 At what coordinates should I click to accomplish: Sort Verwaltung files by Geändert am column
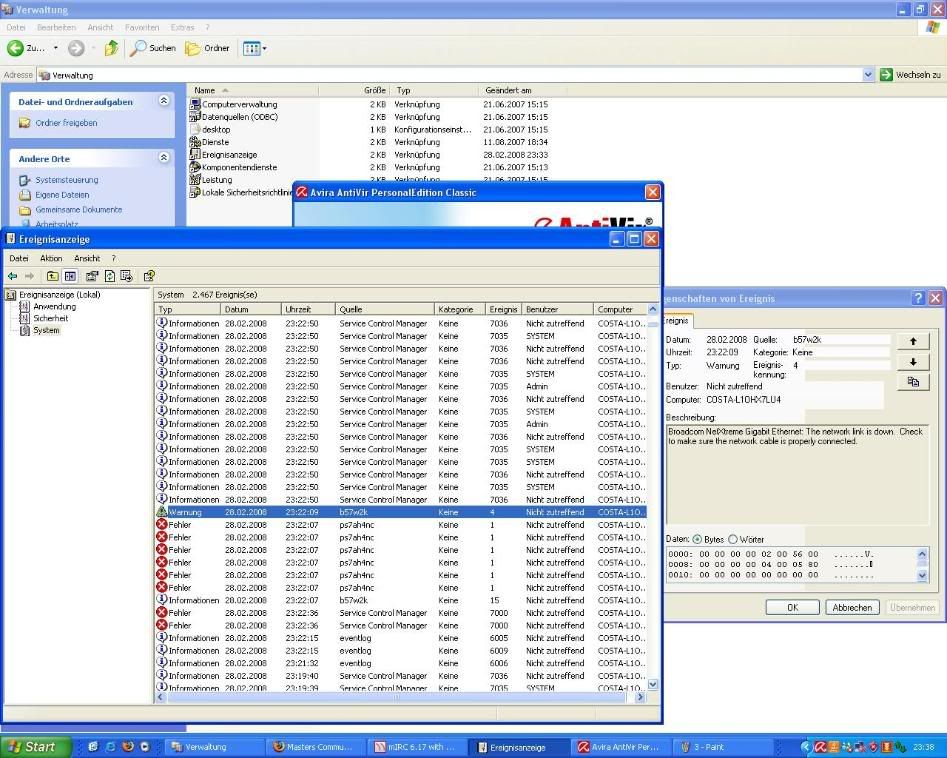pyautogui.click(x=522, y=91)
